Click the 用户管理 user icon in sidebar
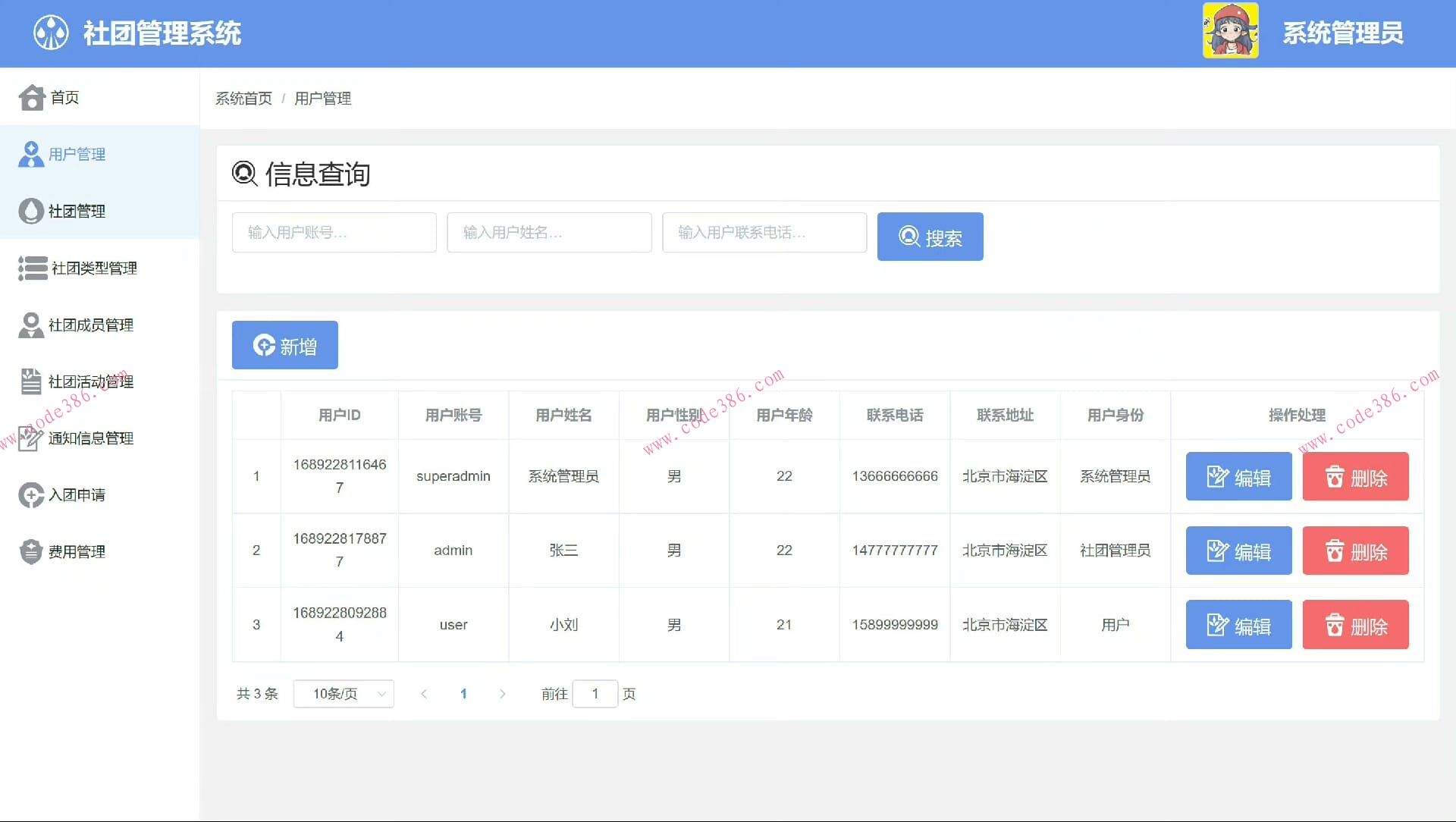The height and width of the screenshot is (822, 1456). click(31, 154)
